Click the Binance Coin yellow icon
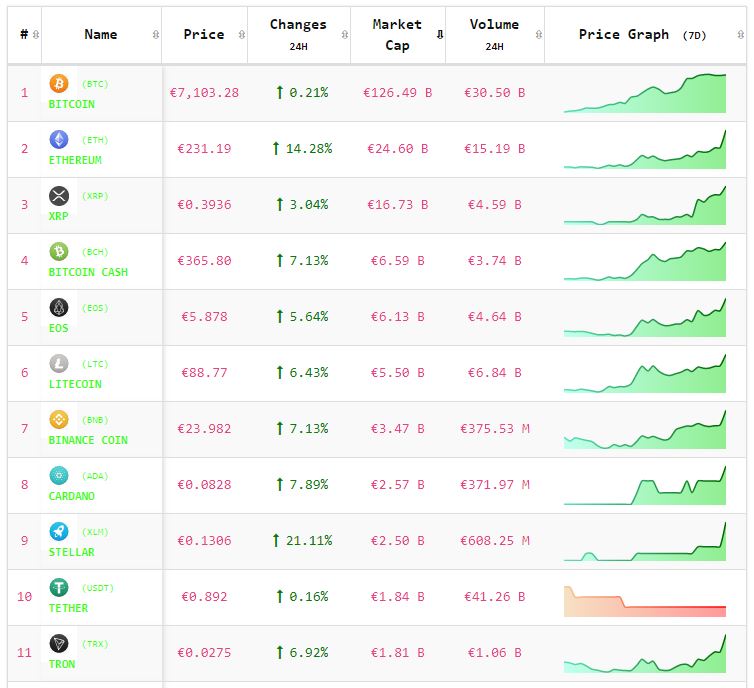 [x=59, y=420]
